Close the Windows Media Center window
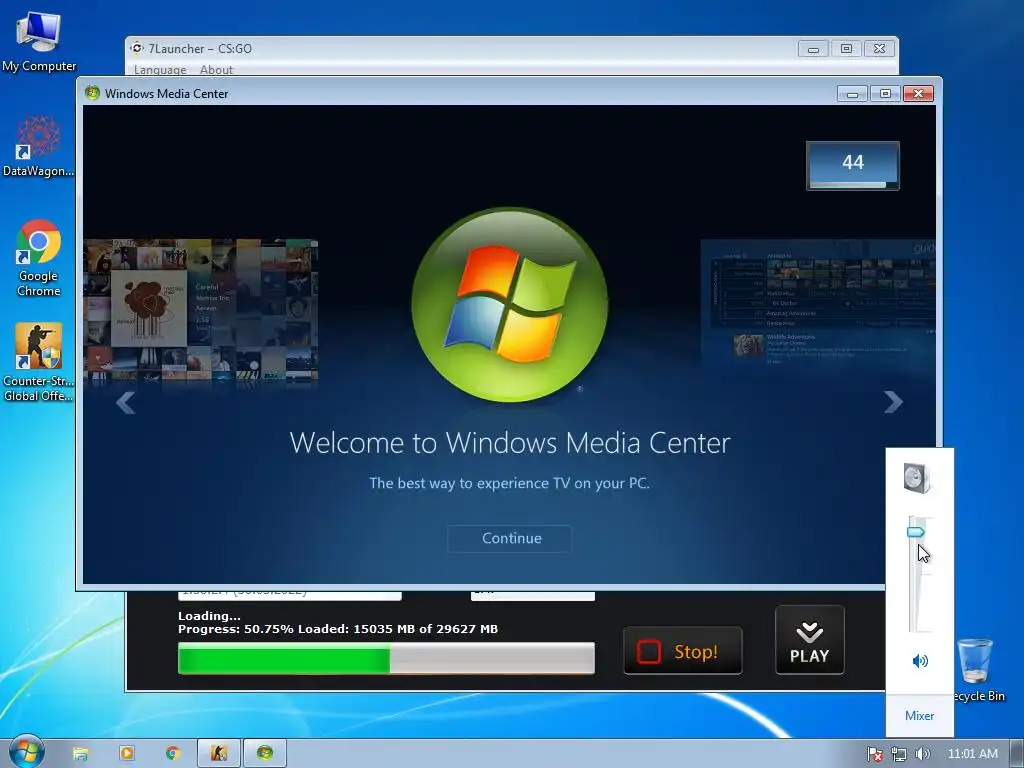The height and width of the screenshot is (768, 1024). (x=918, y=93)
